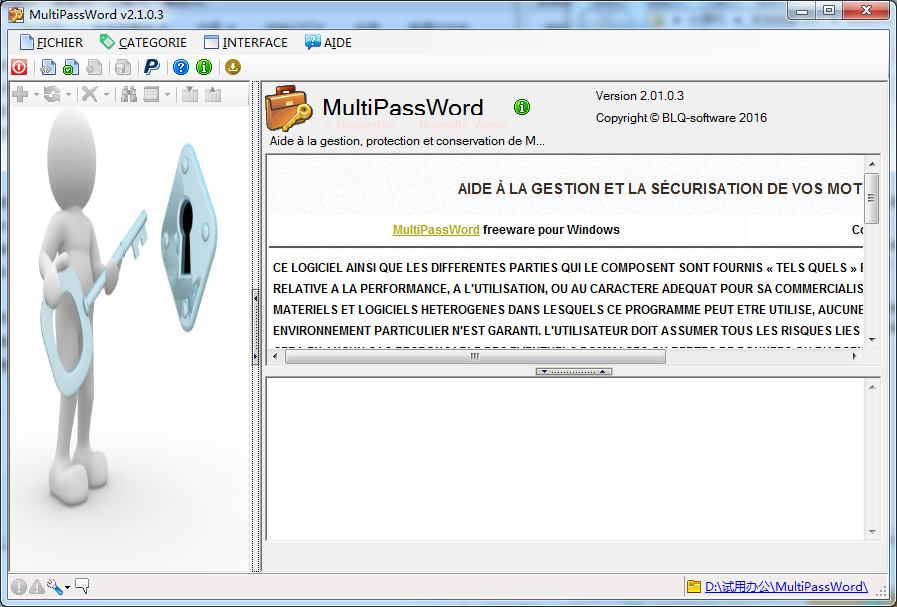Select the add entry plus icon
The height and width of the screenshot is (607, 897).
pyautogui.click(x=20, y=94)
